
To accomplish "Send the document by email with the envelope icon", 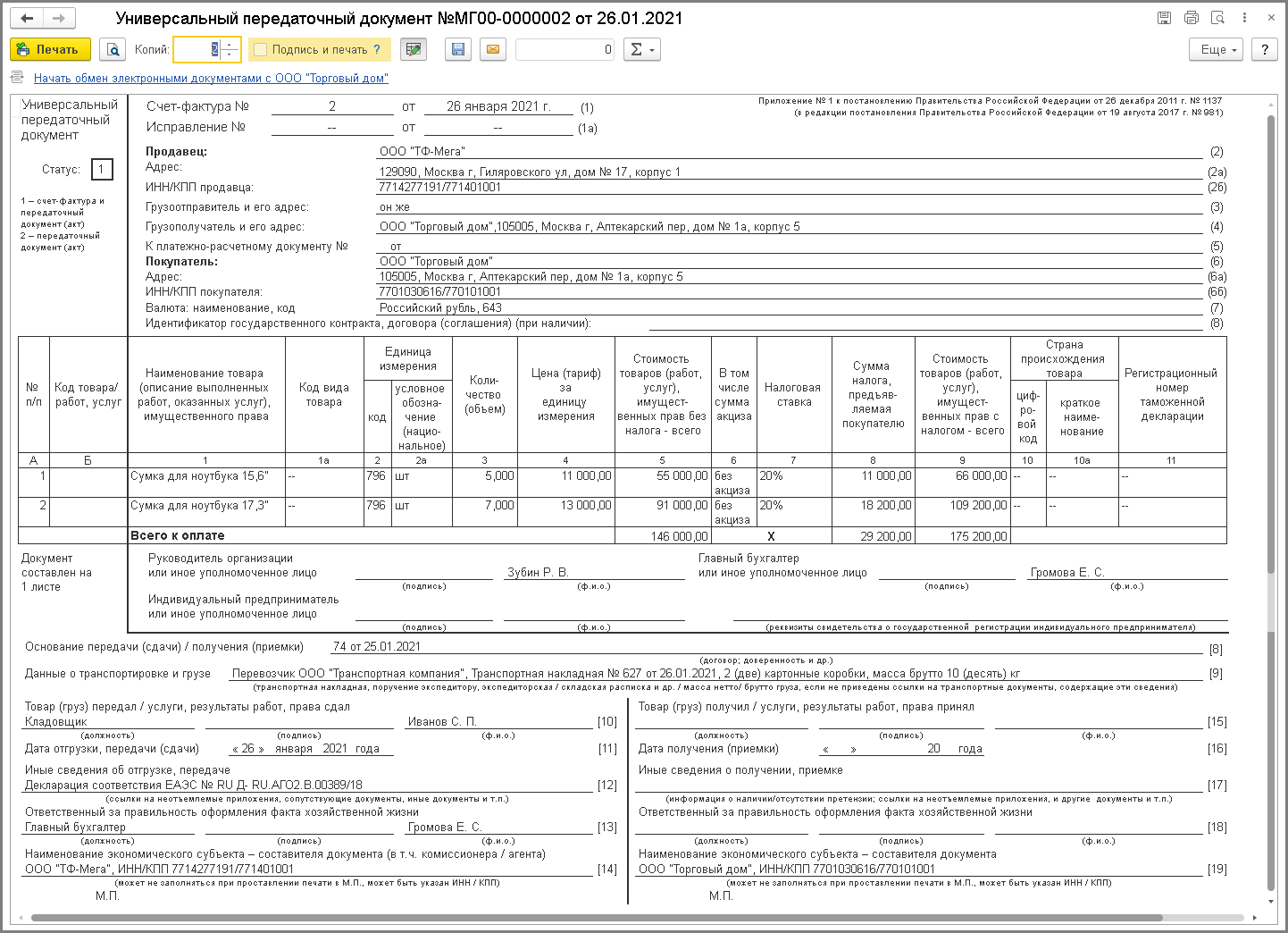I will (493, 50).
